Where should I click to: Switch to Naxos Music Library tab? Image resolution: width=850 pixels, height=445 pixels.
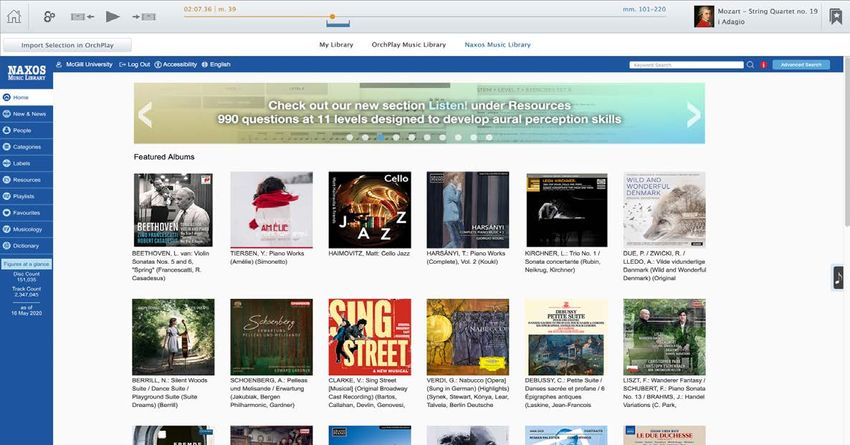pos(498,44)
